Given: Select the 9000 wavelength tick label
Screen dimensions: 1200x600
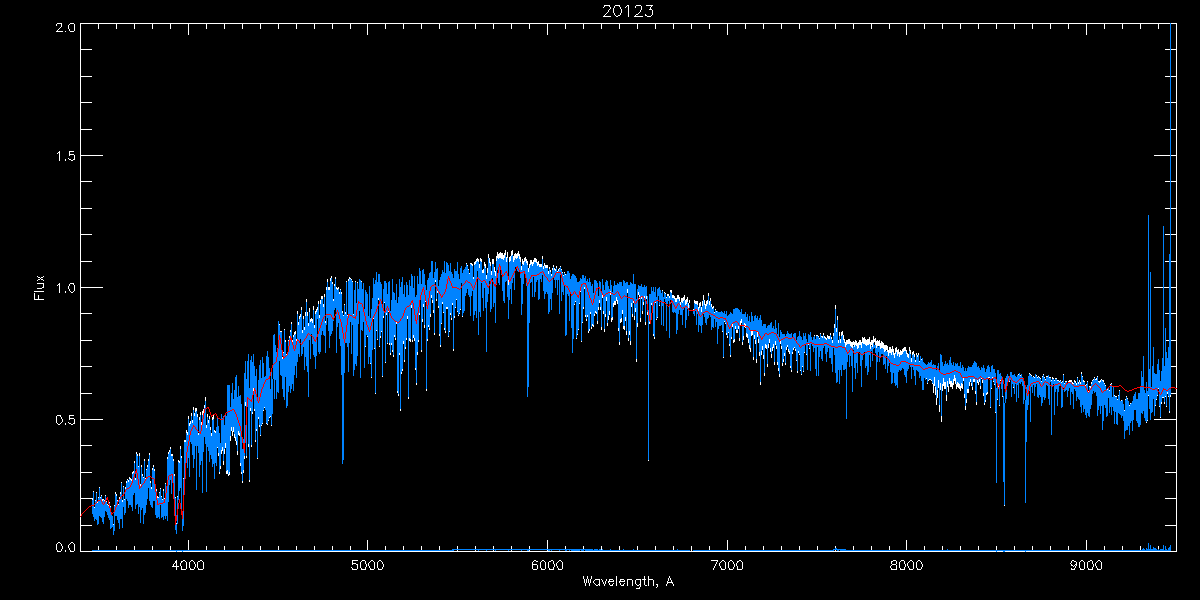Looking at the screenshot, I should click(x=1087, y=565).
